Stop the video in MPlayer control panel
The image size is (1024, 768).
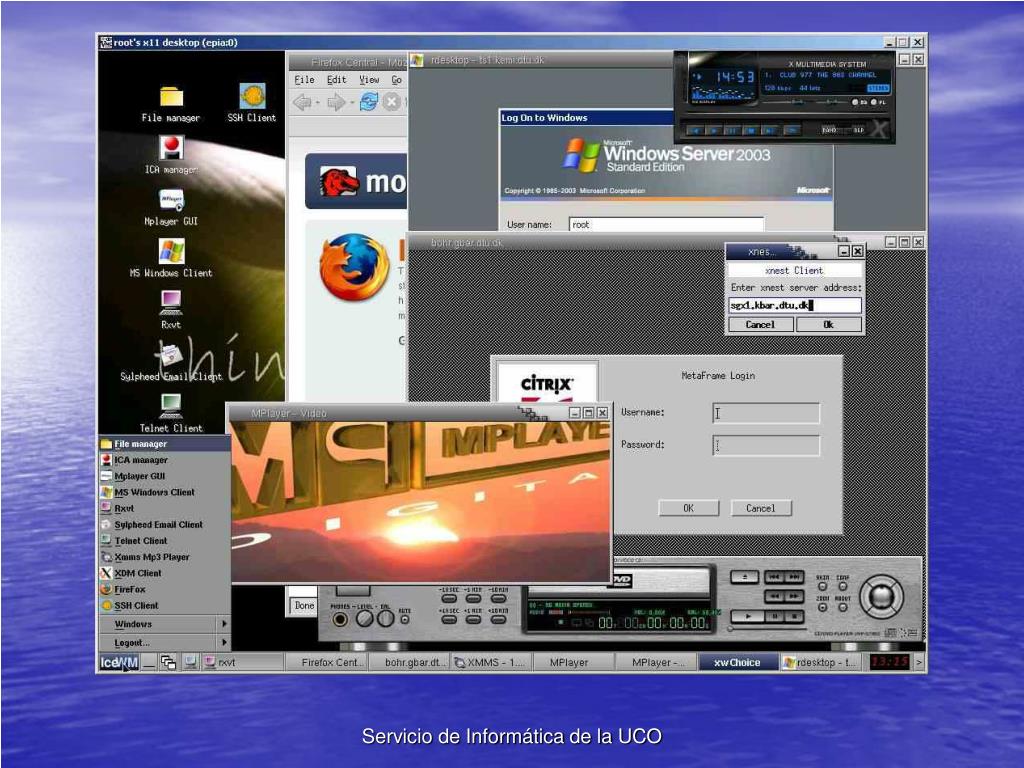click(x=794, y=616)
